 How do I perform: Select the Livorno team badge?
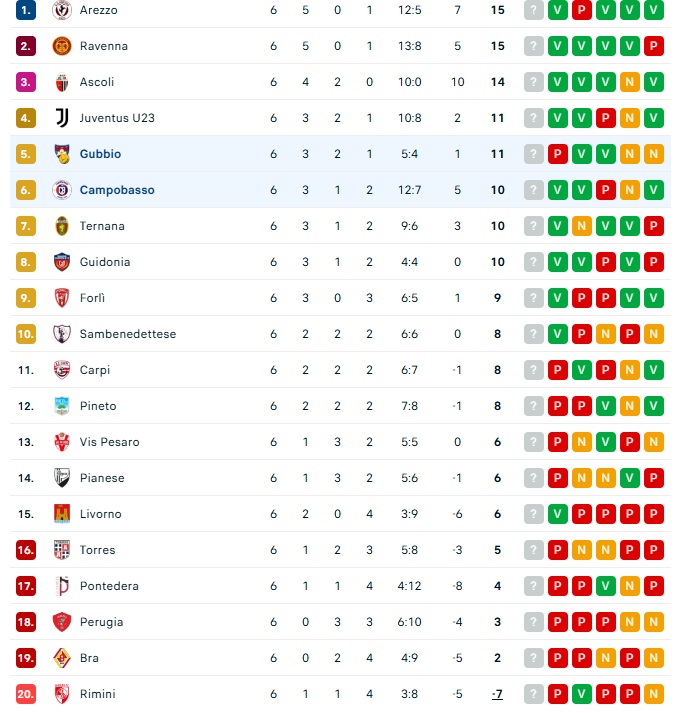pos(62,514)
